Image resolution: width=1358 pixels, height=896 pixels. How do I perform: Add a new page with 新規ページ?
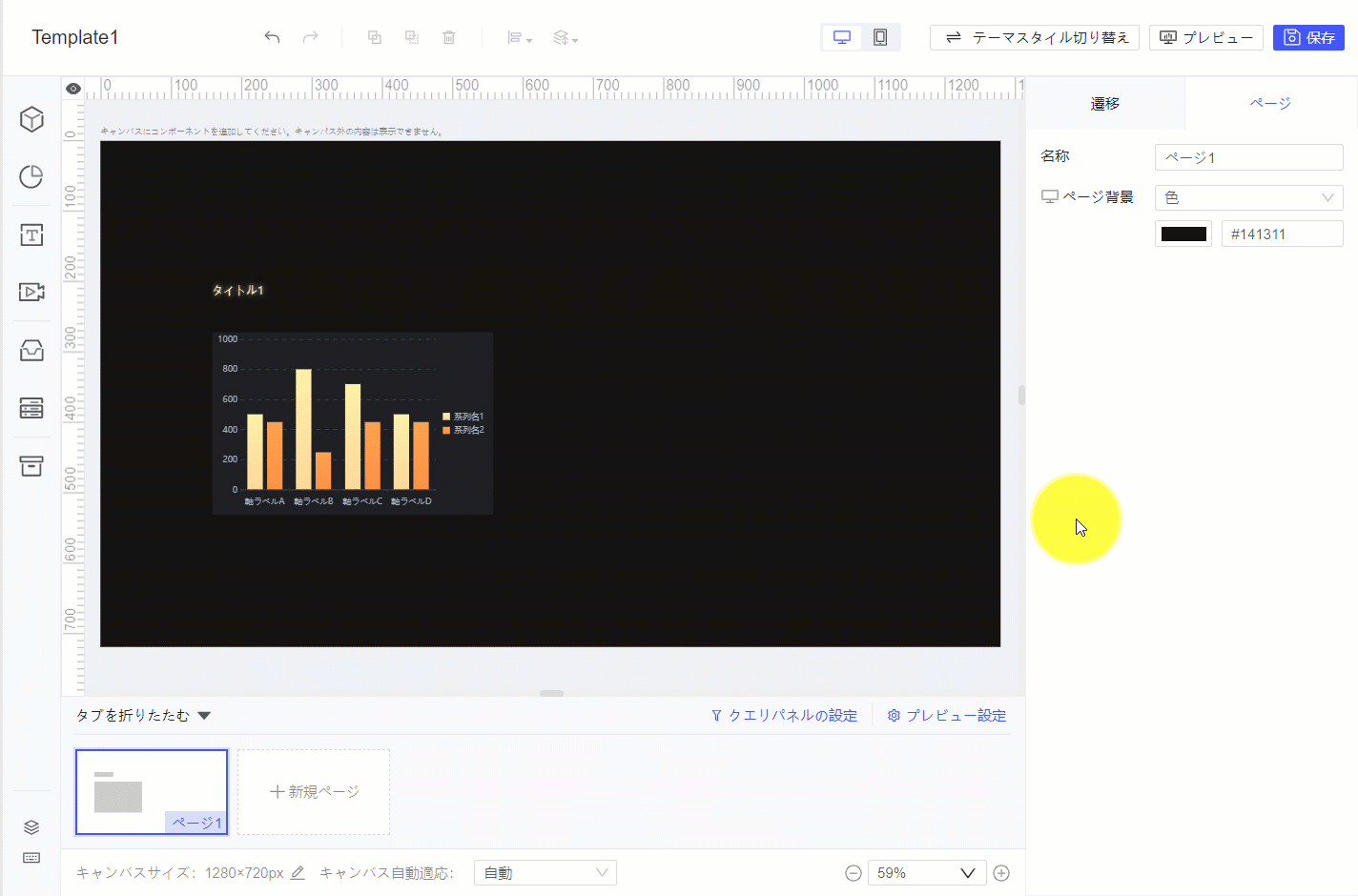click(314, 792)
